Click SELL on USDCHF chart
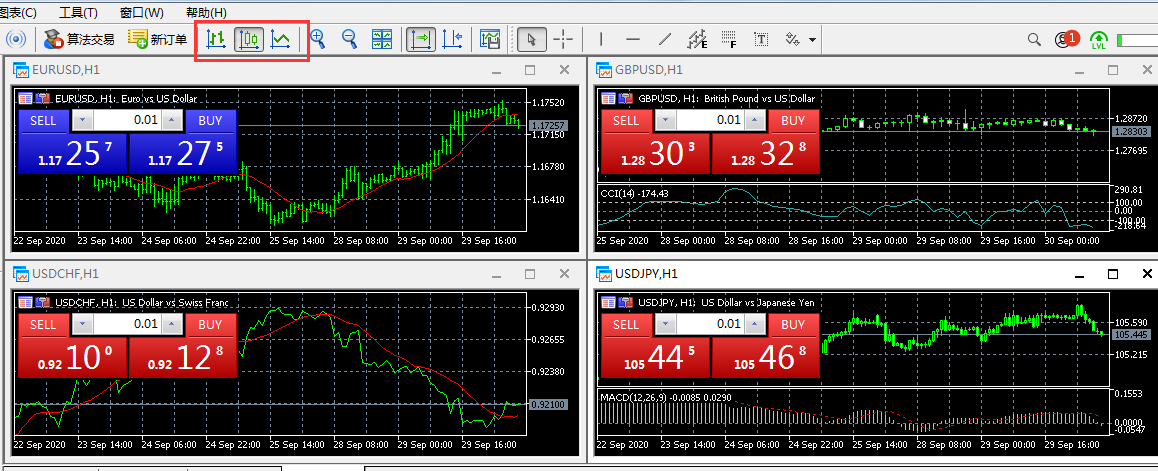The width and height of the screenshot is (1158, 471). 43,324
